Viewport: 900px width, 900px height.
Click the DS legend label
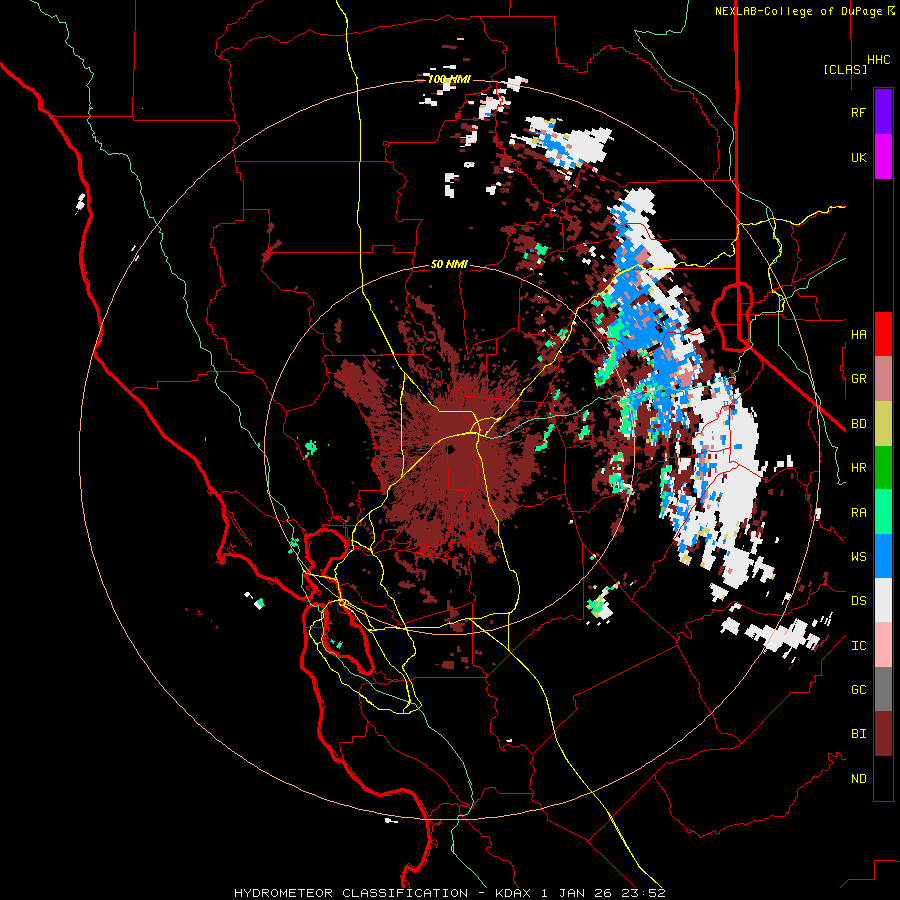pyautogui.click(x=858, y=601)
